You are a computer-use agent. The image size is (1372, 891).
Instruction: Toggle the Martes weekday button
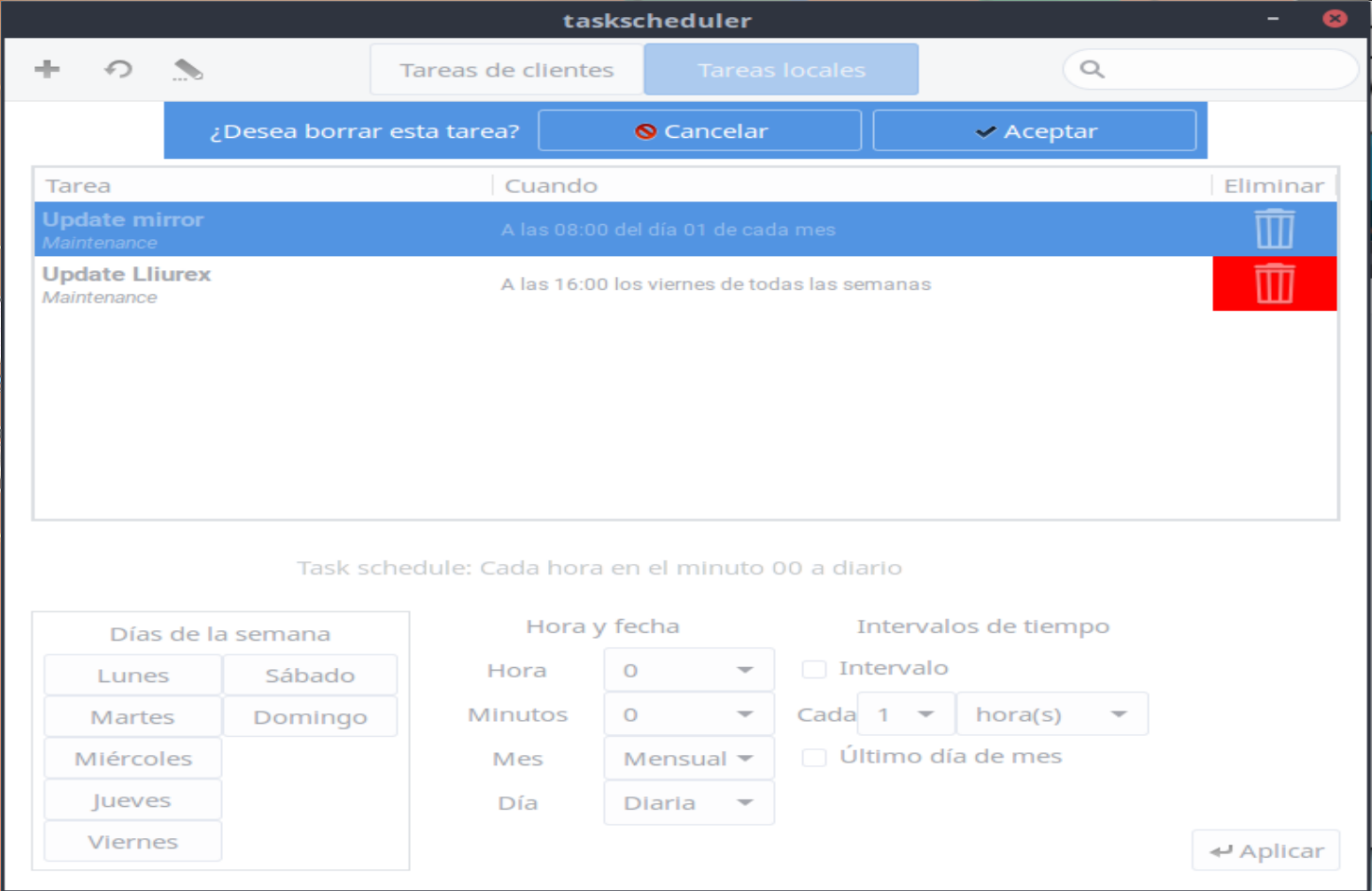(x=133, y=716)
